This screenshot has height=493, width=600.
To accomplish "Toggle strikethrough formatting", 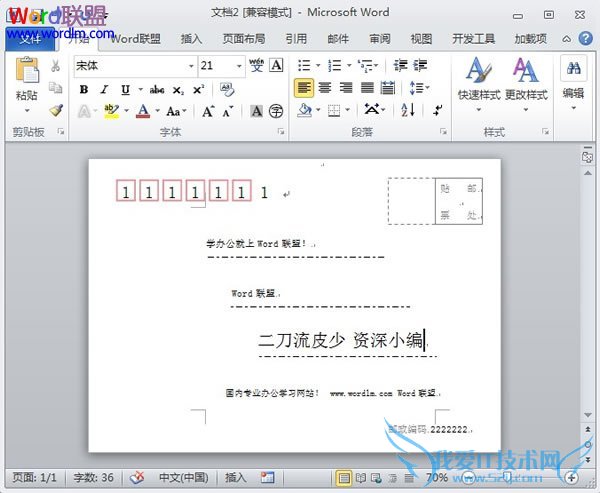I will (157, 90).
